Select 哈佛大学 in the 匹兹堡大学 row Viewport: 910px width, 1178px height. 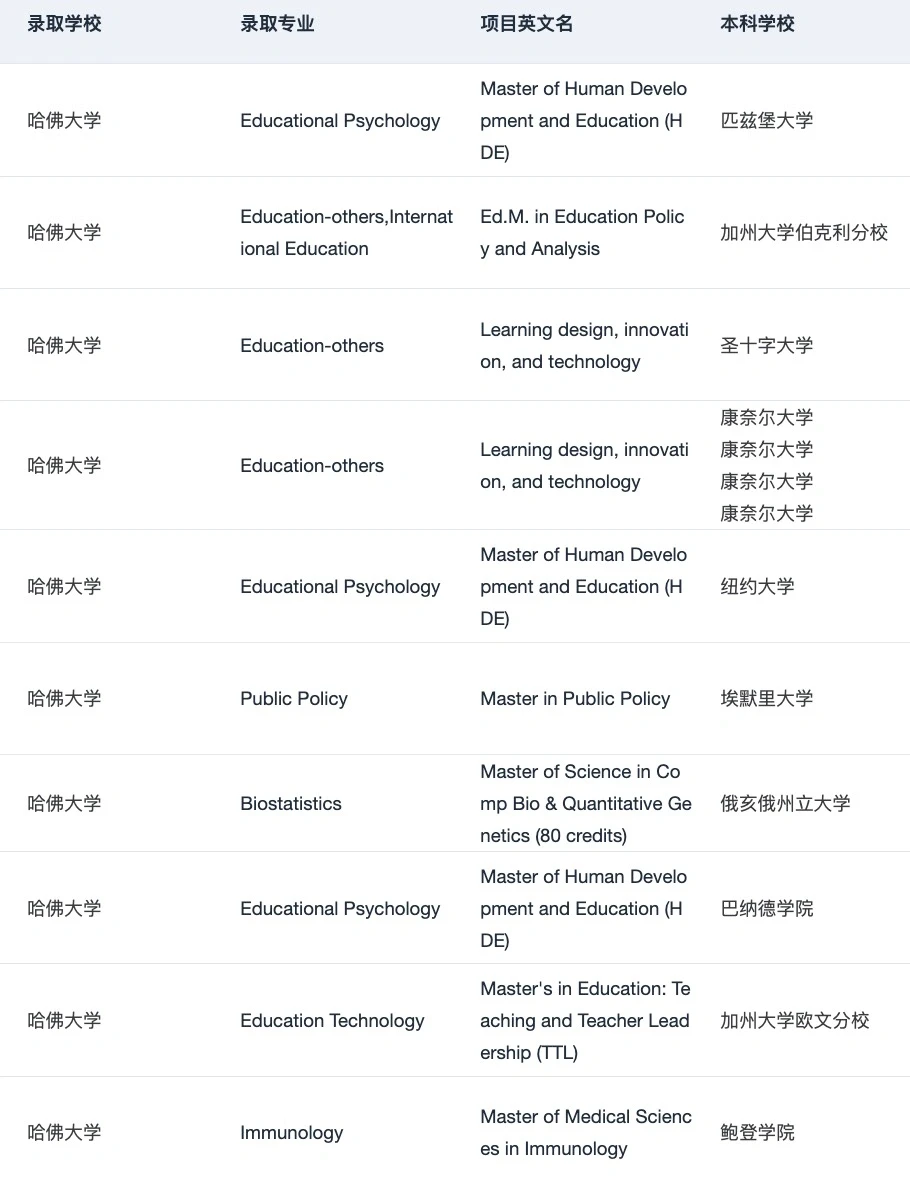click(65, 120)
